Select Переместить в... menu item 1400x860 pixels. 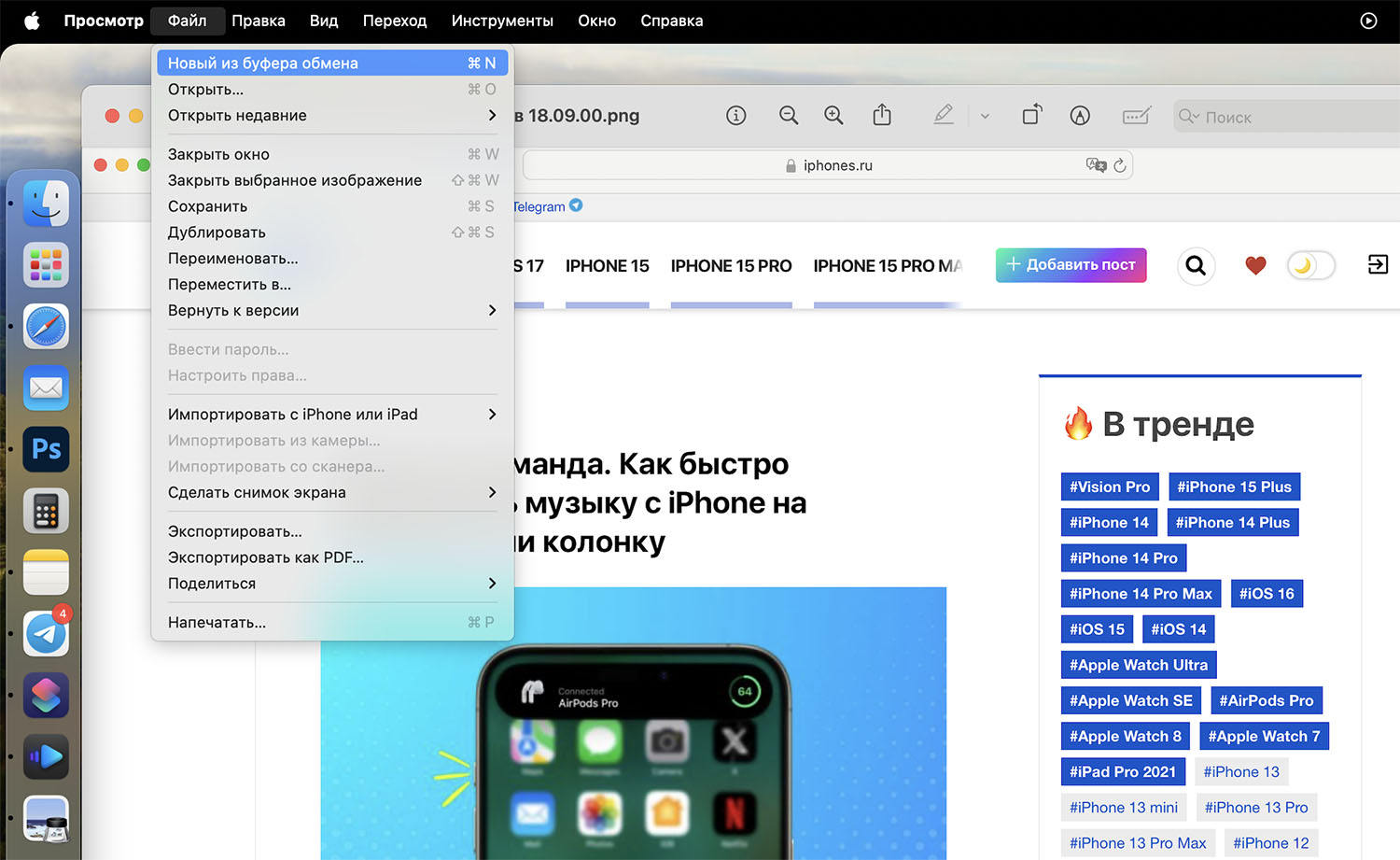click(x=332, y=285)
